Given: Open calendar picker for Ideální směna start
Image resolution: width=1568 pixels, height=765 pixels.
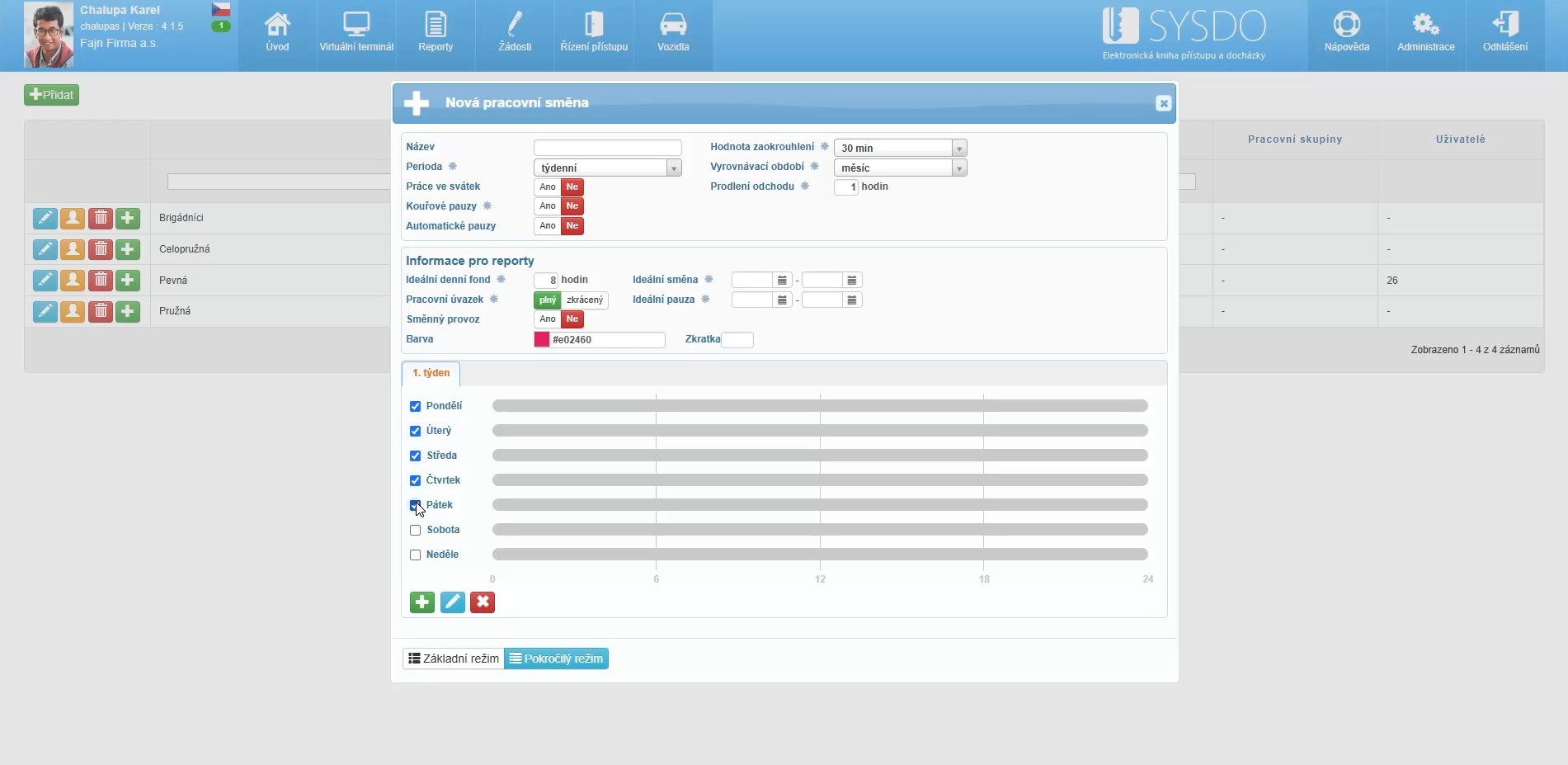Looking at the screenshot, I should pyautogui.click(x=782, y=281).
